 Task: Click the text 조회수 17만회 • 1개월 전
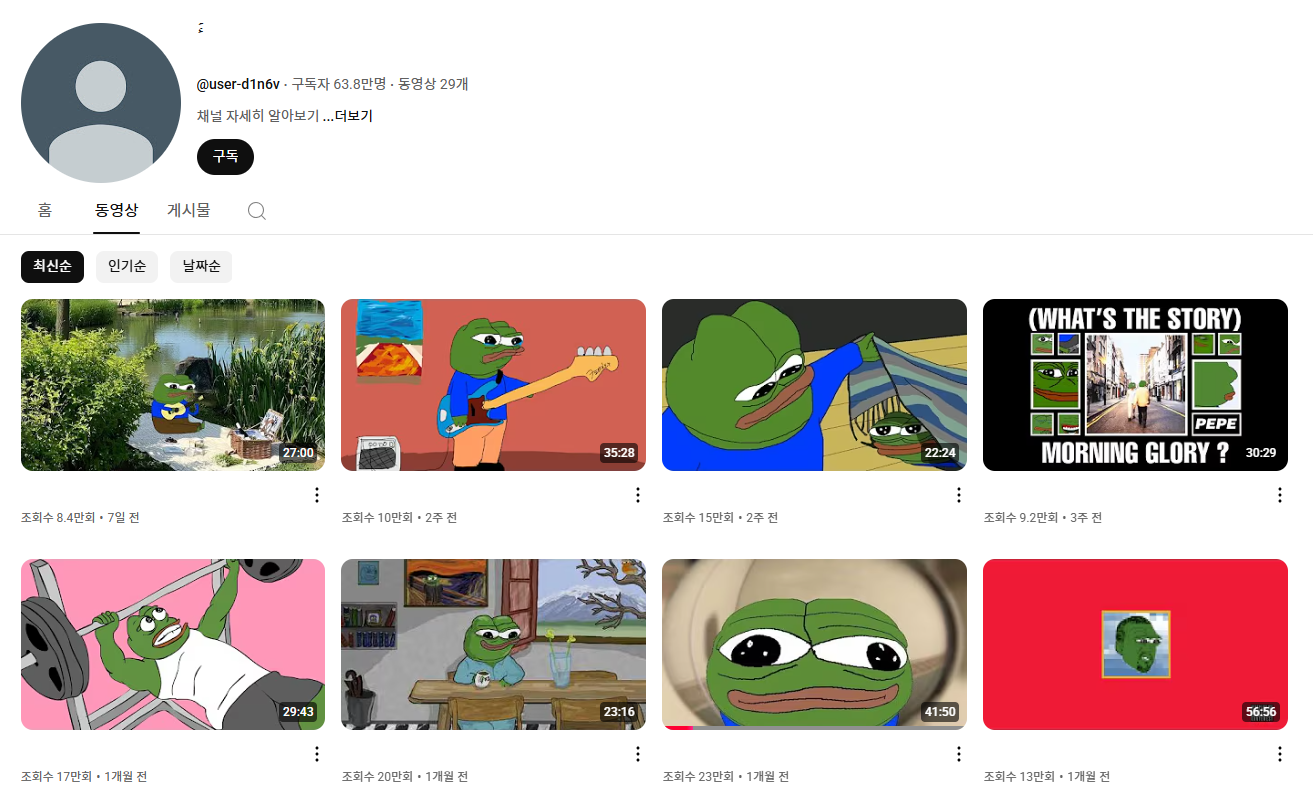coord(84,777)
